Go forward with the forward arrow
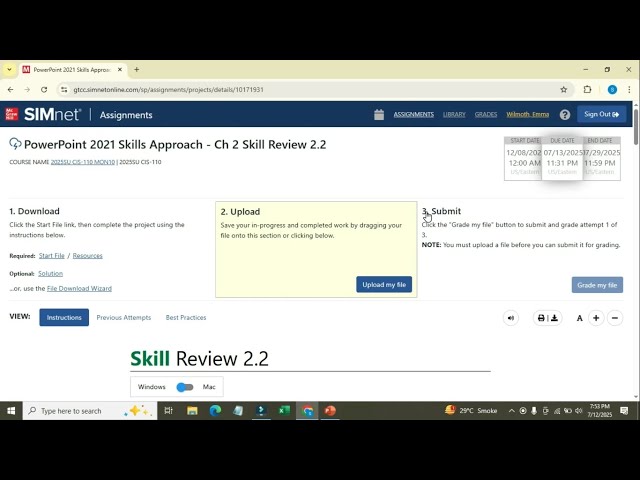The width and height of the screenshot is (640, 480). pos(27,89)
